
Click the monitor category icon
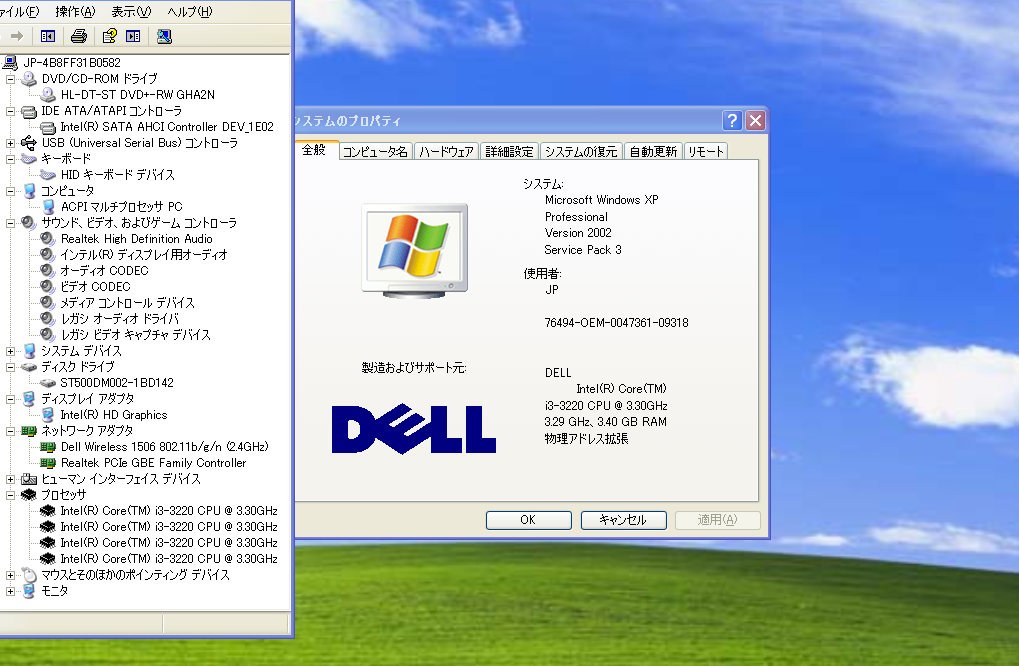coord(29,591)
